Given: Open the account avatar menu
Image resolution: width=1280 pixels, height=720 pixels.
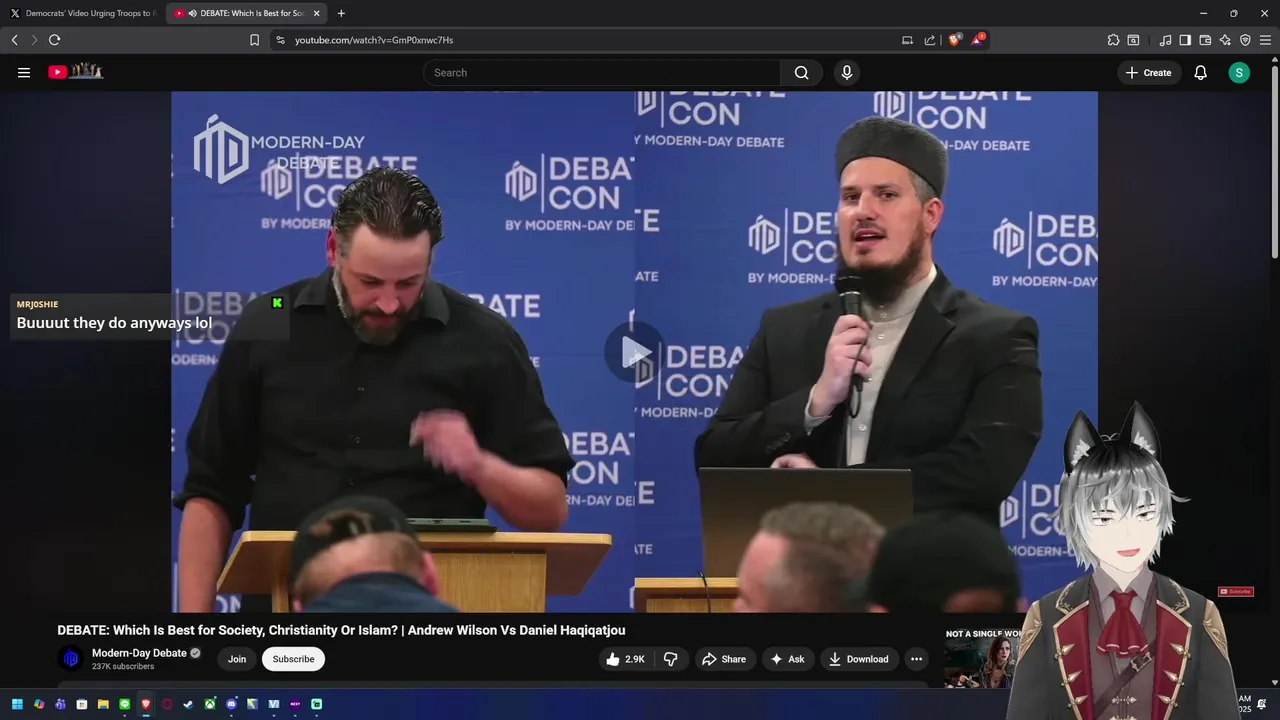Looking at the screenshot, I should click(x=1239, y=72).
